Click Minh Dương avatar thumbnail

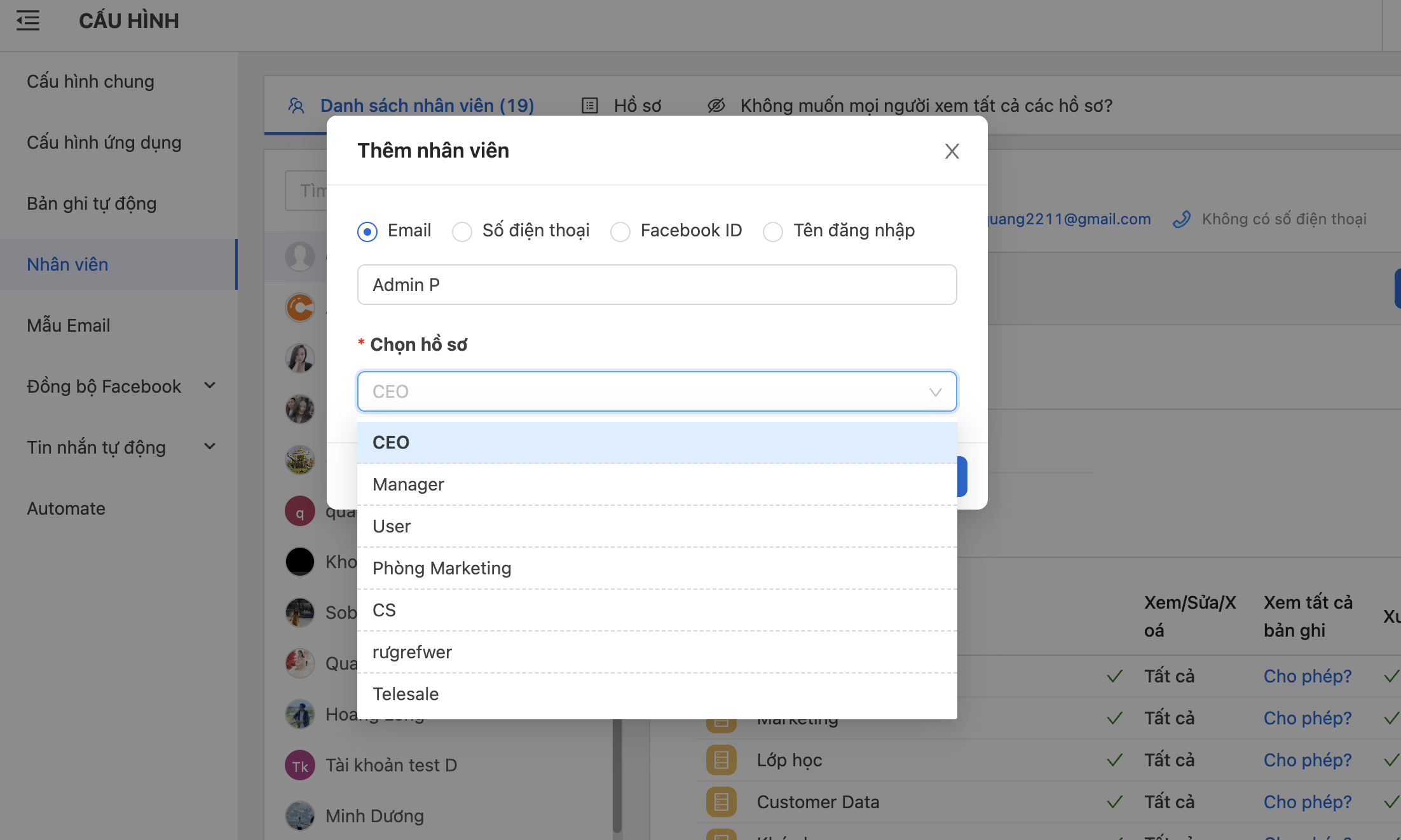[300, 816]
